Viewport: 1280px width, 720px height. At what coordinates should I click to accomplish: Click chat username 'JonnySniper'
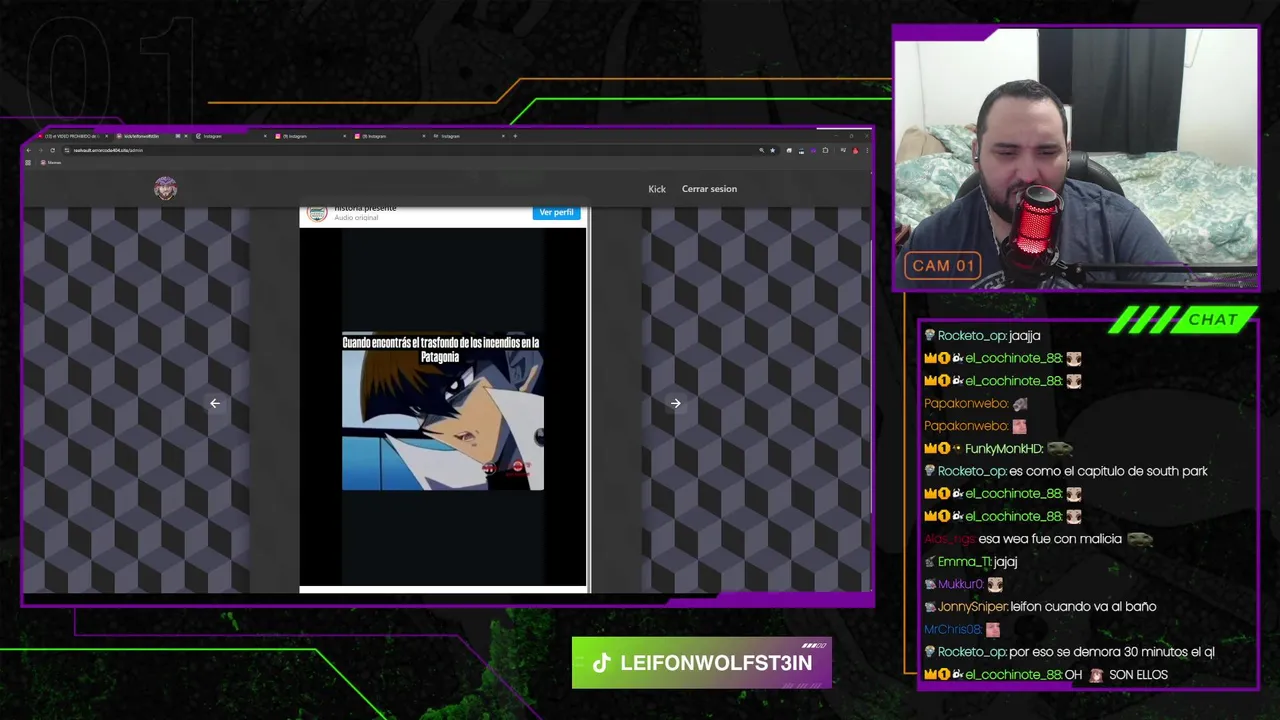pos(972,607)
